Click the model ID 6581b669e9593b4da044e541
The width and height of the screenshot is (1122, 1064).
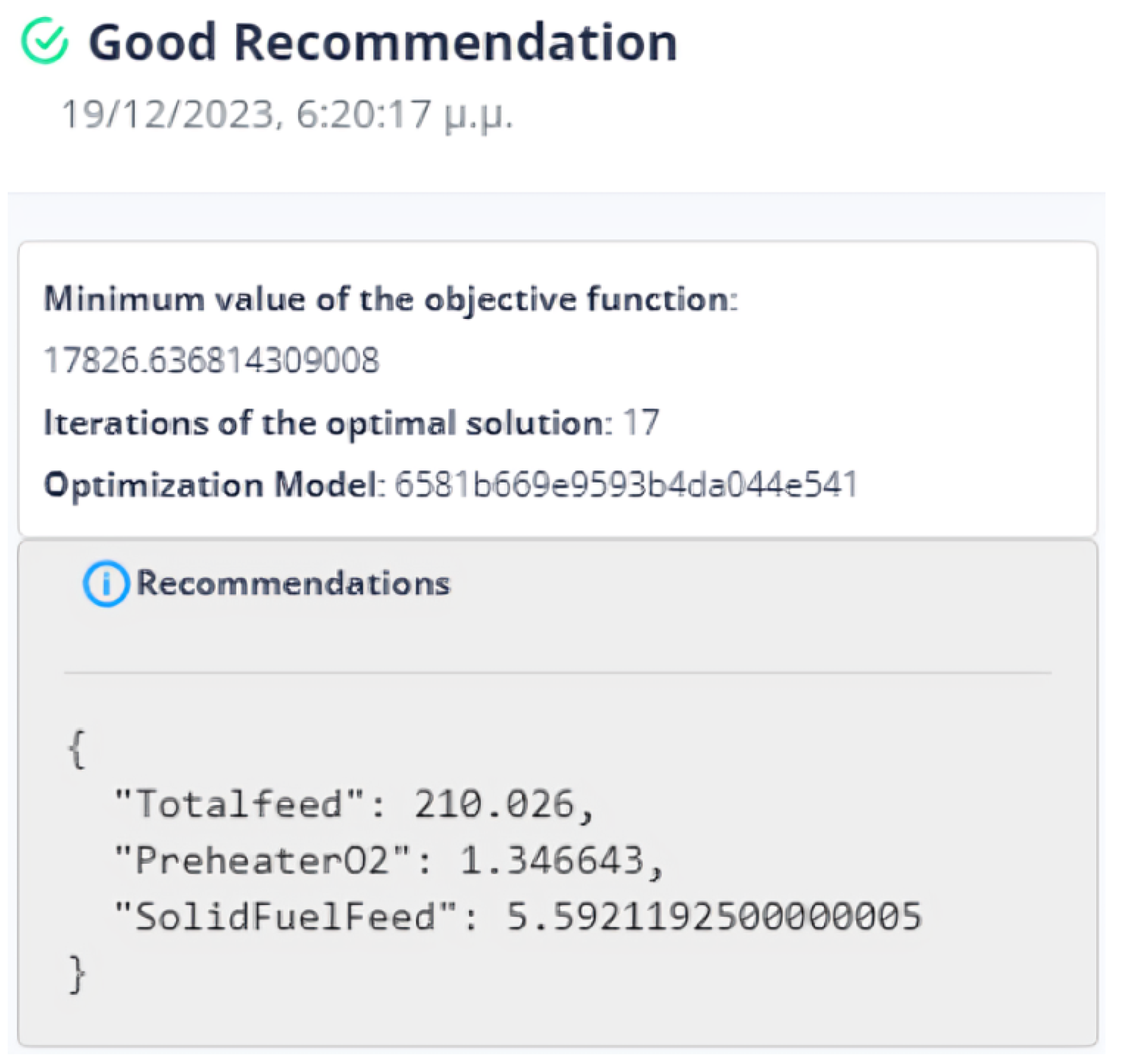625,485
